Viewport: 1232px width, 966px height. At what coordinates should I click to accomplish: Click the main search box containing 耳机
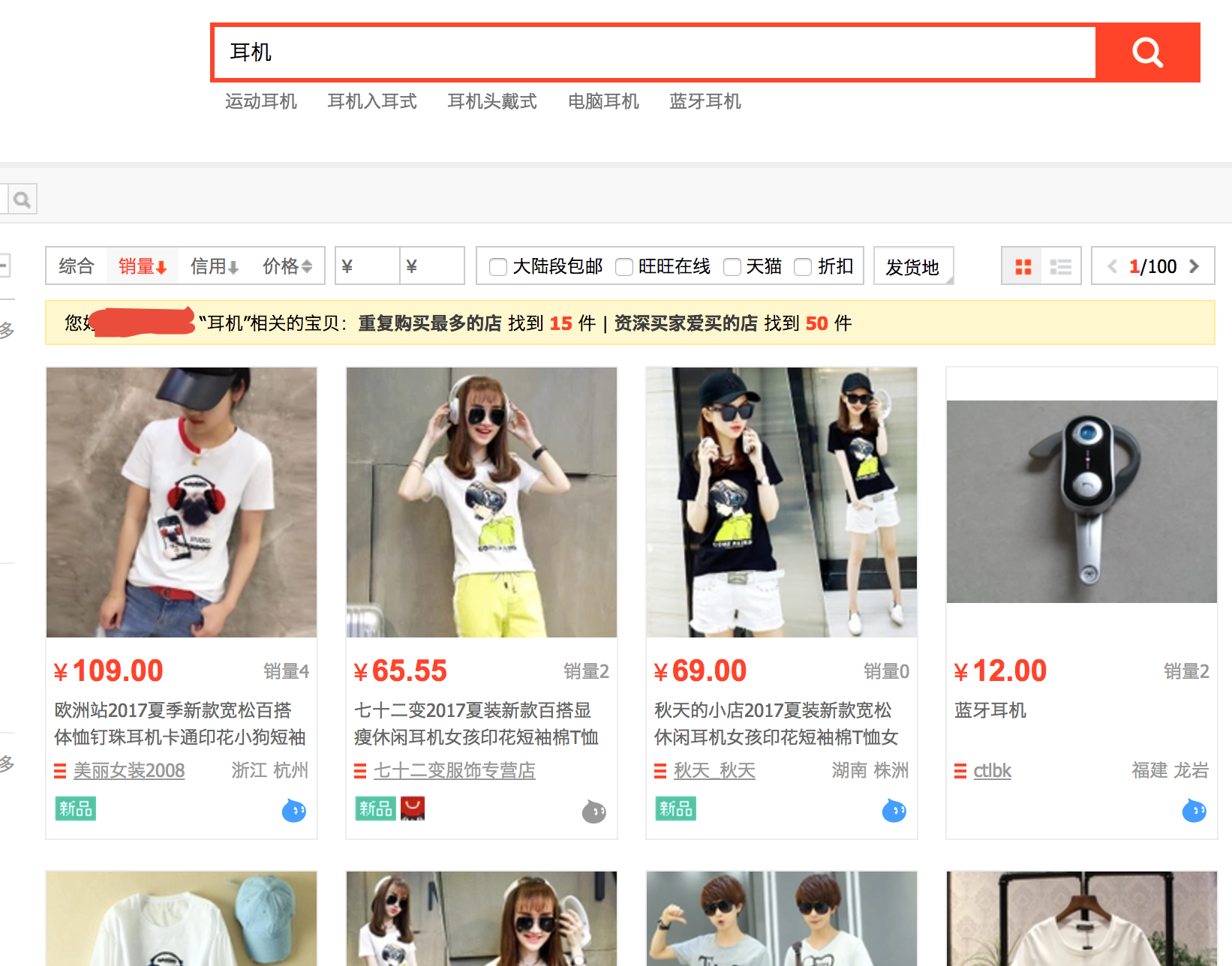(655, 52)
